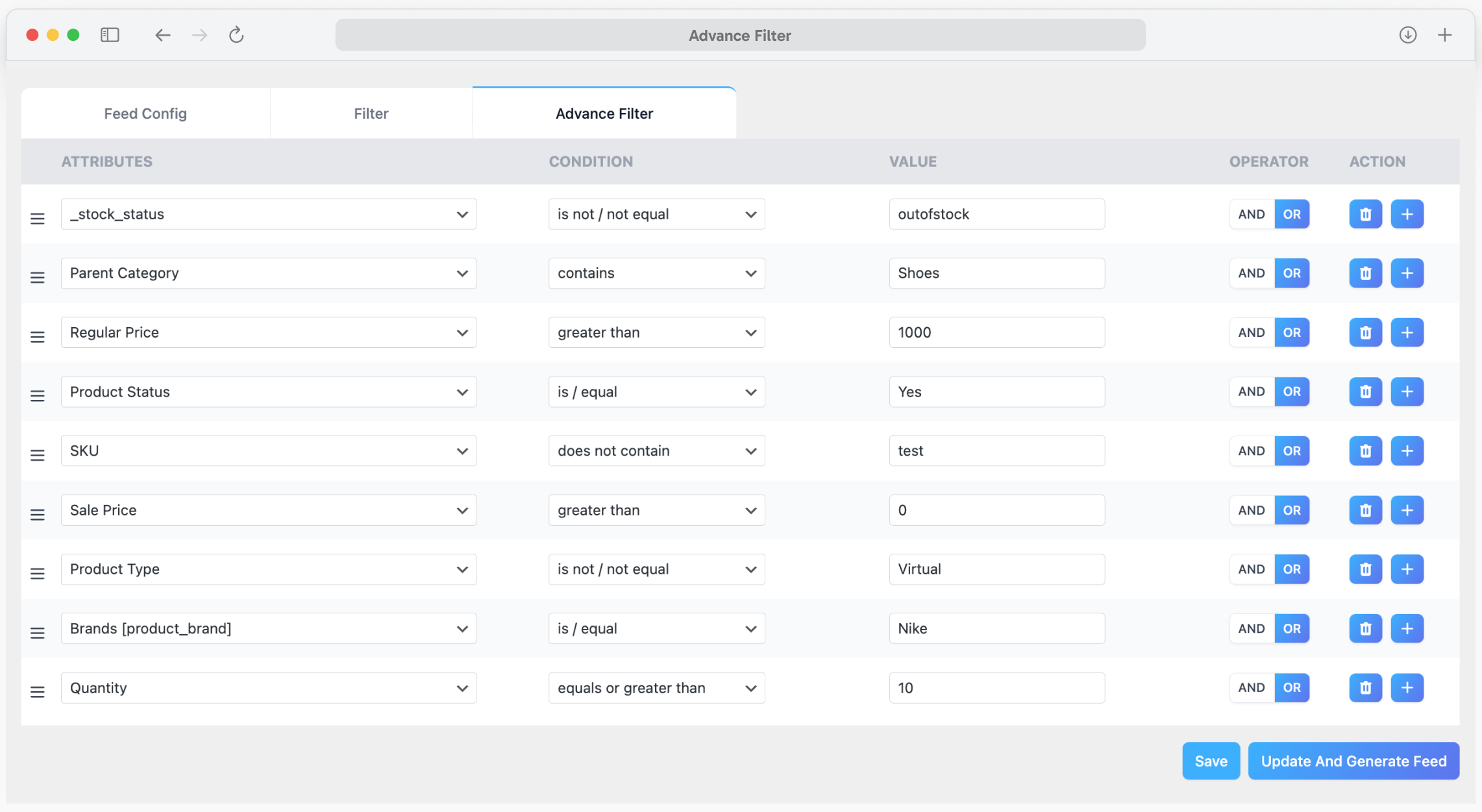Set the Parent Category operator to AND
The width and height of the screenshot is (1482, 812).
[x=1250, y=273]
